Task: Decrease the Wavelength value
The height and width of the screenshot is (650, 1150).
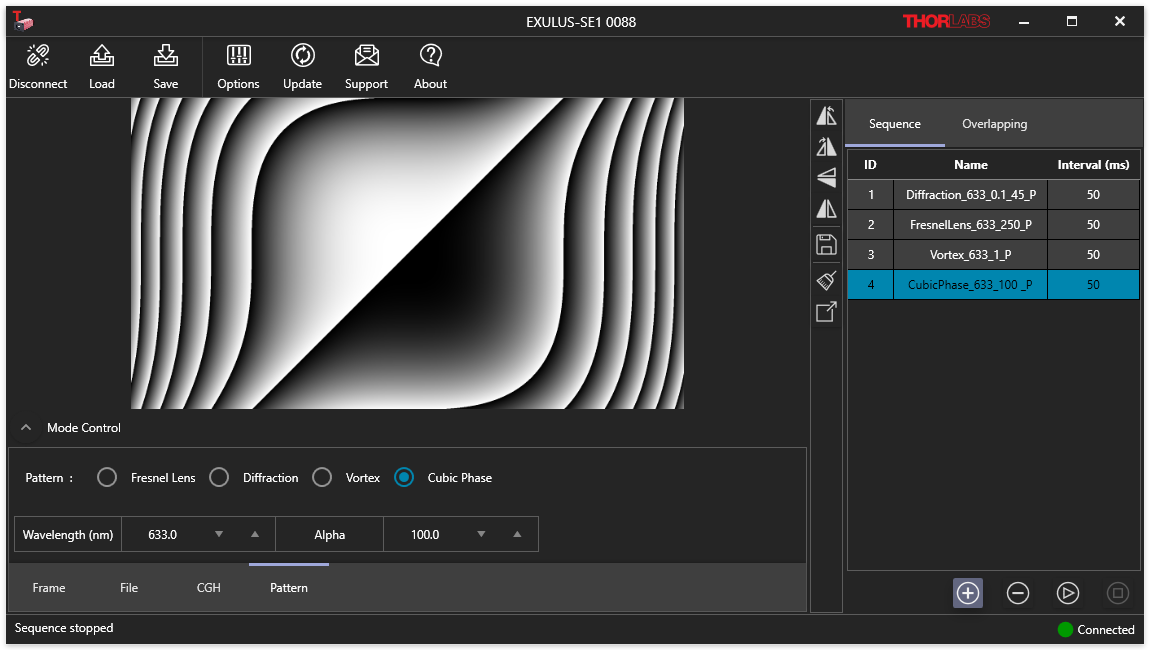Action: click(x=219, y=535)
